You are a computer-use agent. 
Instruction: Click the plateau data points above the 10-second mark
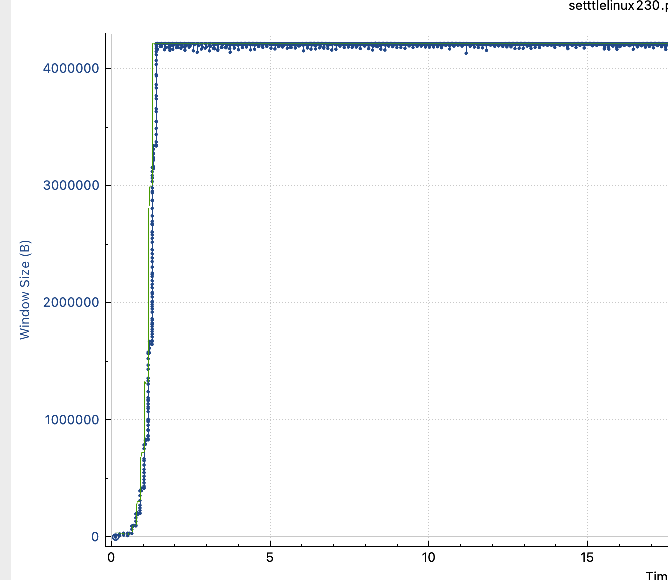[428, 45]
